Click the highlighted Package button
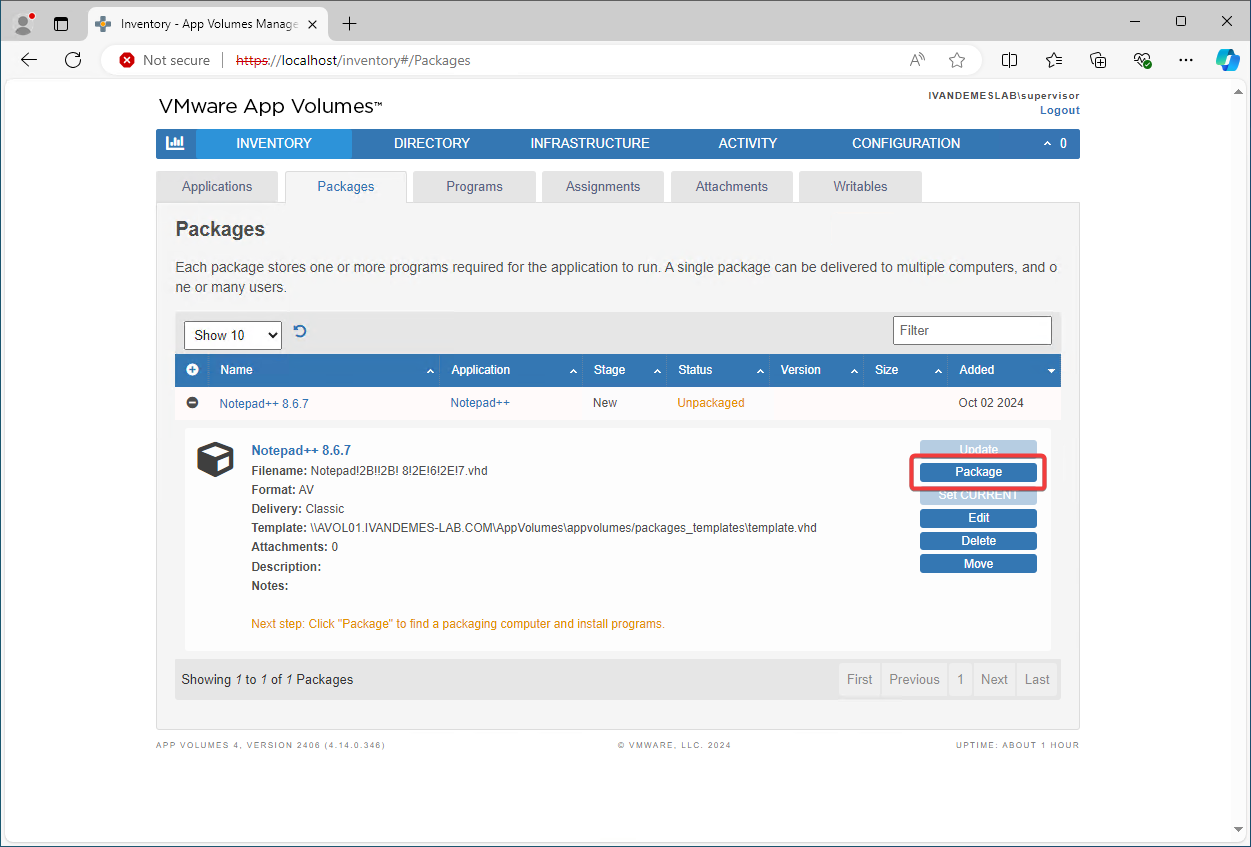 coord(977,471)
